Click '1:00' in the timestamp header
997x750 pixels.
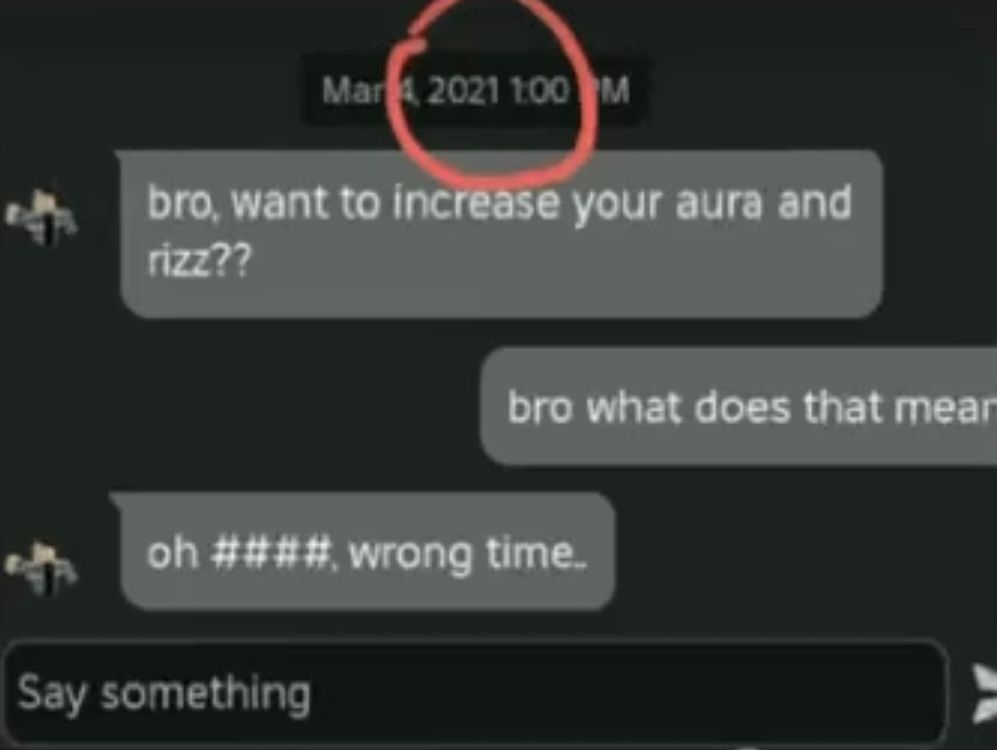click(x=540, y=90)
